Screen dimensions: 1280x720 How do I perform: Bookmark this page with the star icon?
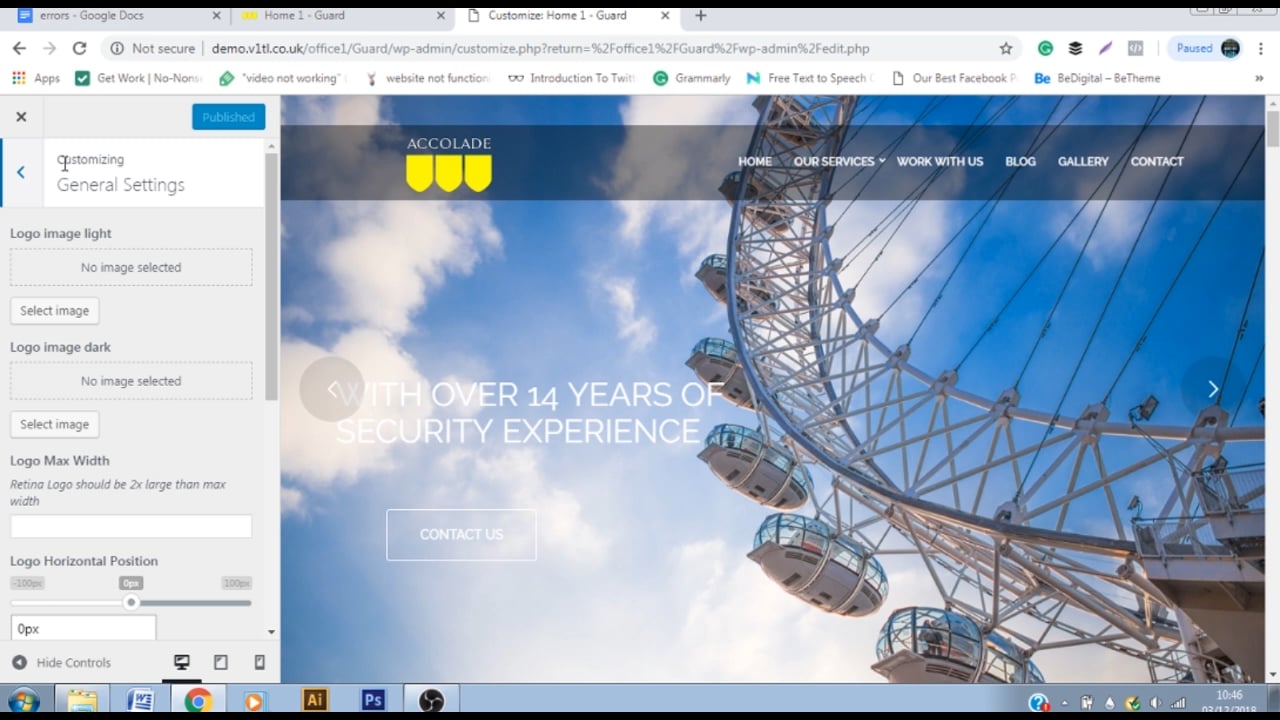(x=1006, y=48)
